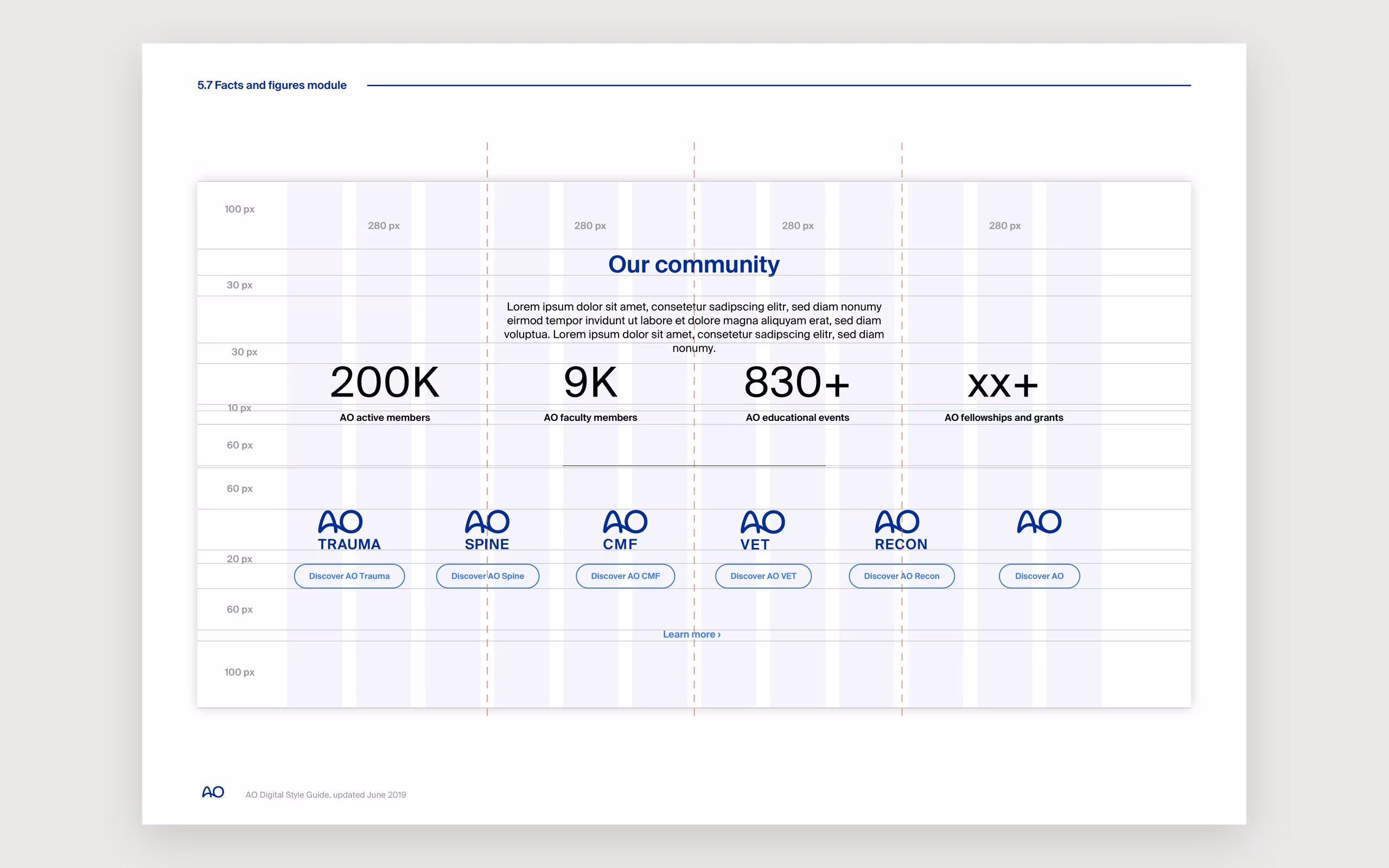
Task: Select the AO faculty members label
Action: click(x=590, y=417)
